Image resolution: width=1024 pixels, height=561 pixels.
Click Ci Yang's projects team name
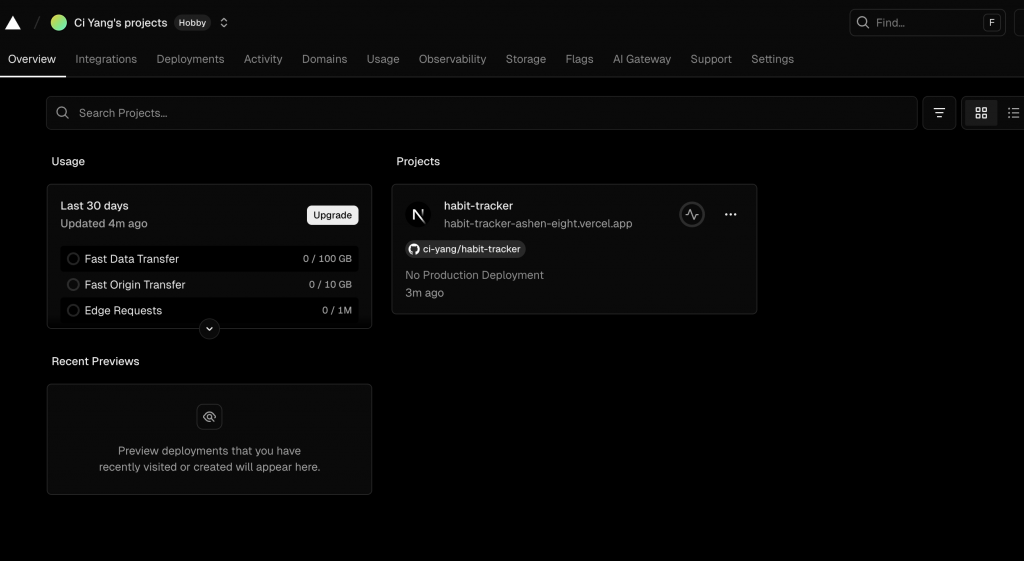pyautogui.click(x=121, y=23)
